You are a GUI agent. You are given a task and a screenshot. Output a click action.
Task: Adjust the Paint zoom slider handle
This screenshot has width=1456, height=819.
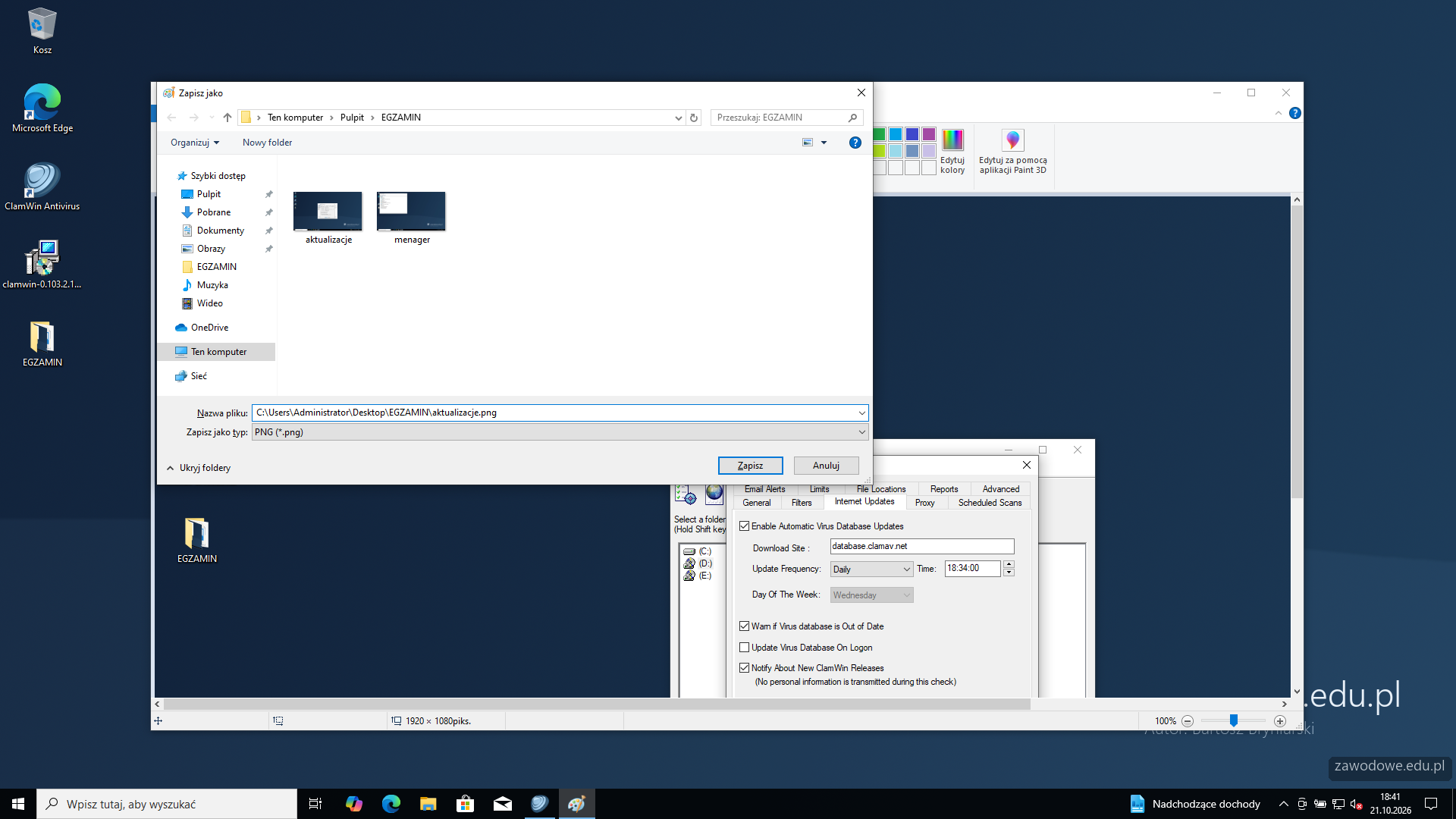click(1234, 720)
